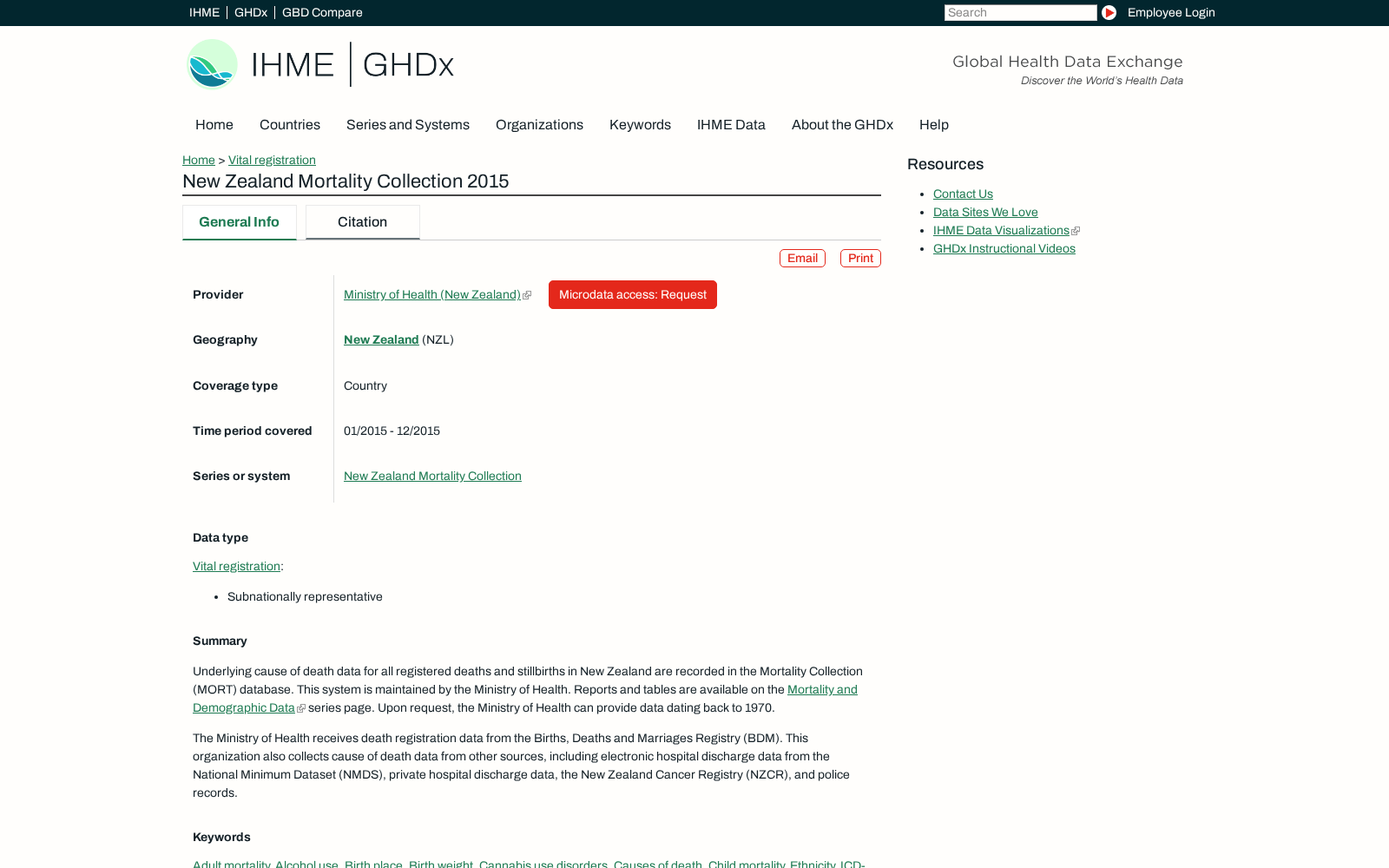Open the IHME Data menu item
Image resolution: width=1389 pixels, height=868 pixels.
(x=731, y=124)
